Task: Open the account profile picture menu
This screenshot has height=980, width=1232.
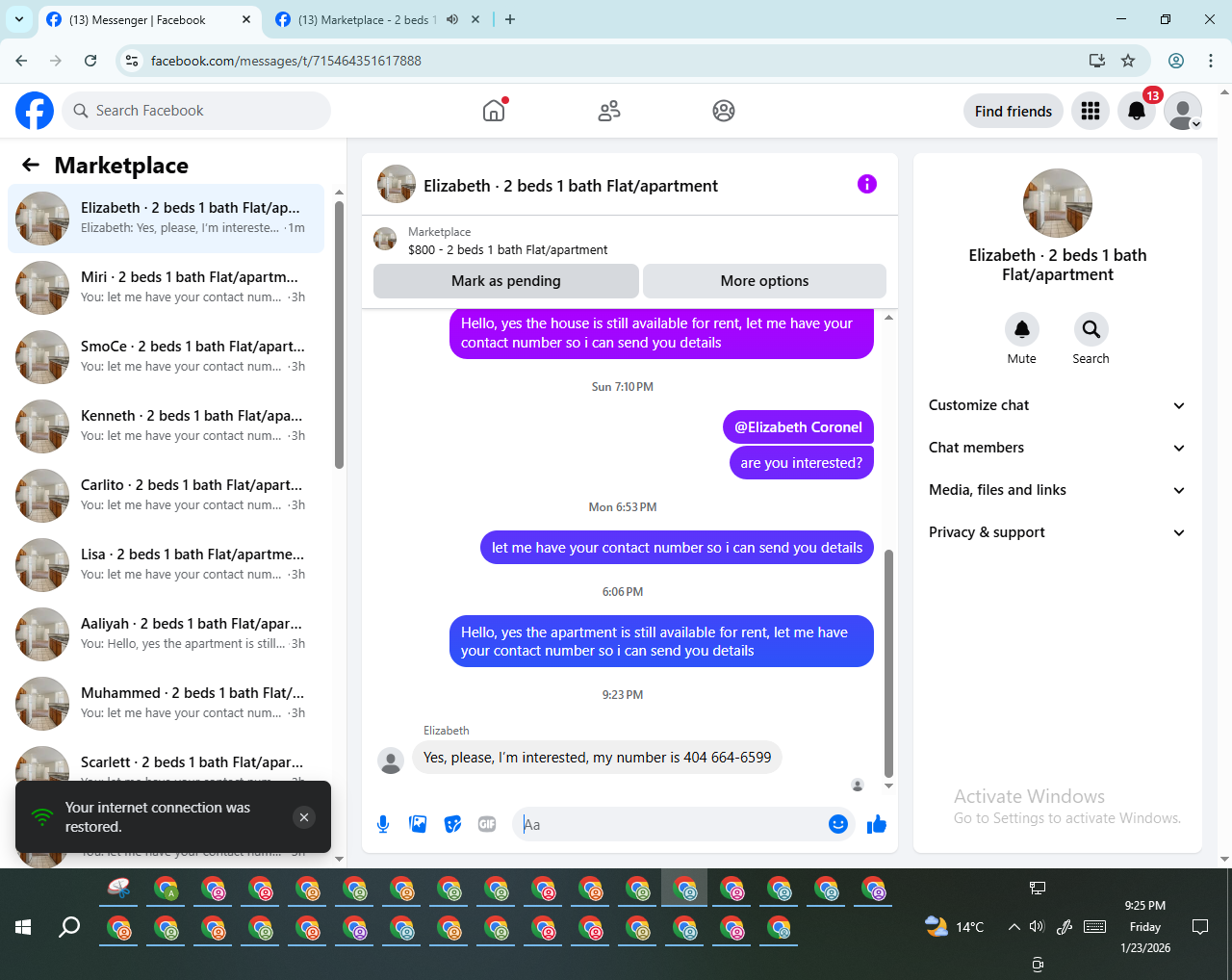Action: coord(1183,111)
